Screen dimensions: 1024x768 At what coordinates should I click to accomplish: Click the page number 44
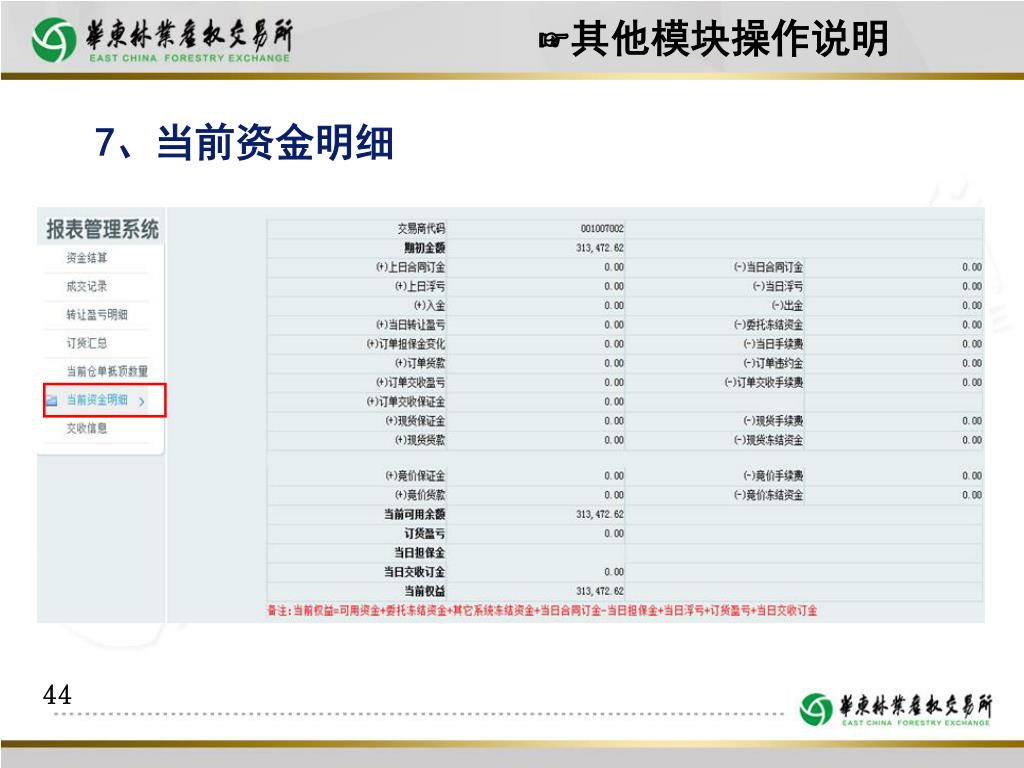tap(57, 695)
